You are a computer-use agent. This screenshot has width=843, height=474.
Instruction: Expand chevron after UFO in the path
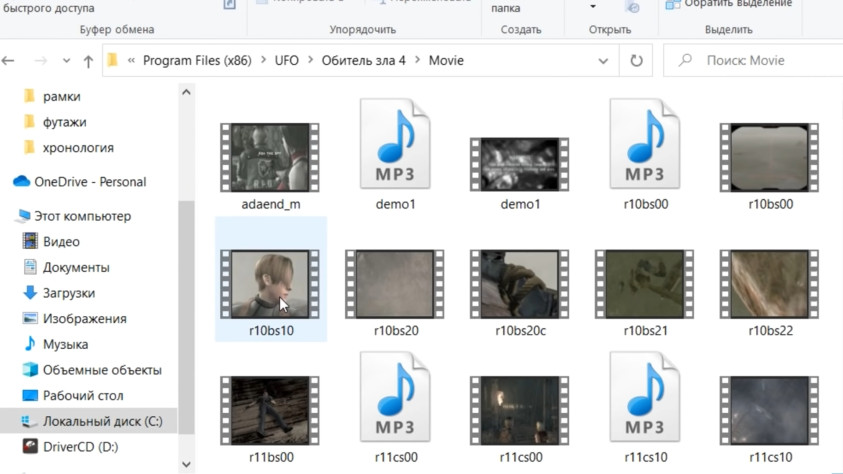tap(311, 60)
